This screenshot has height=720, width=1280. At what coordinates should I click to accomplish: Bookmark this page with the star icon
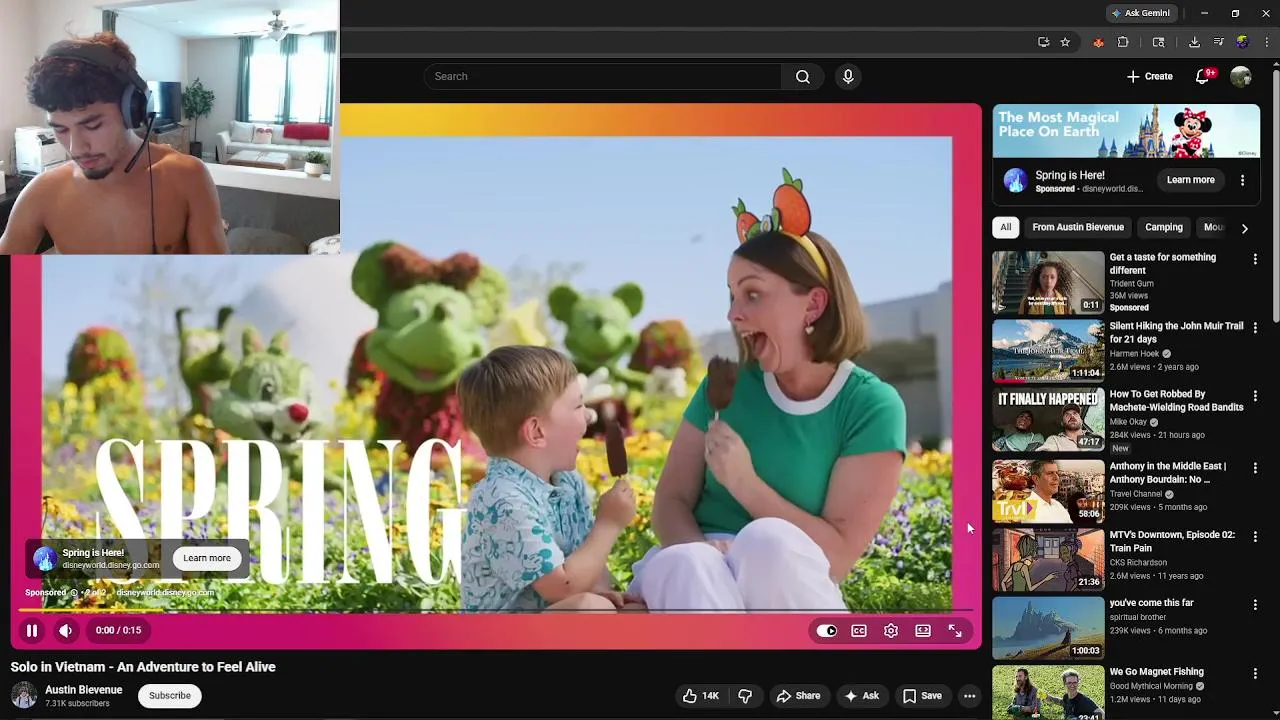coord(1065,42)
